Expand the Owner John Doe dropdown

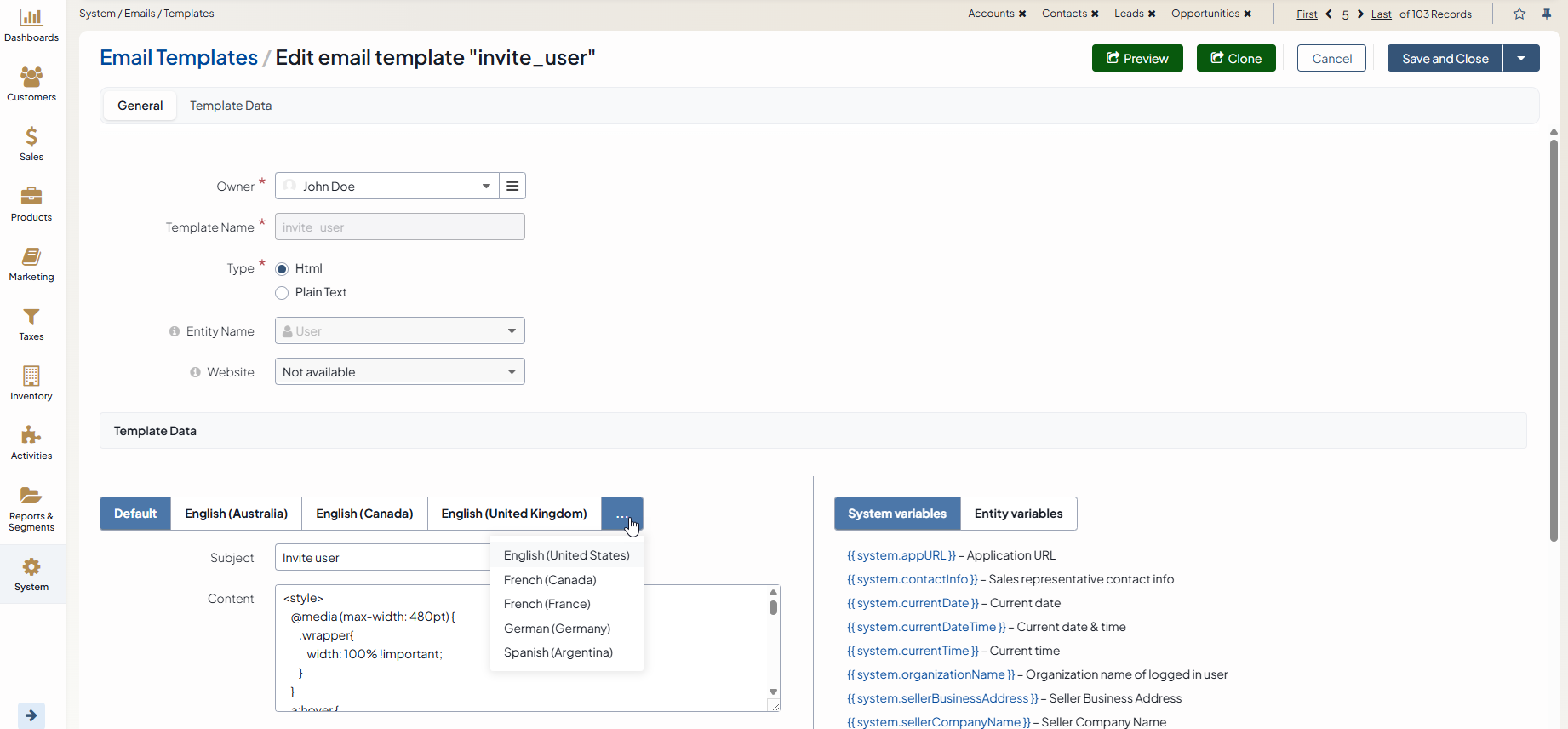click(x=387, y=187)
